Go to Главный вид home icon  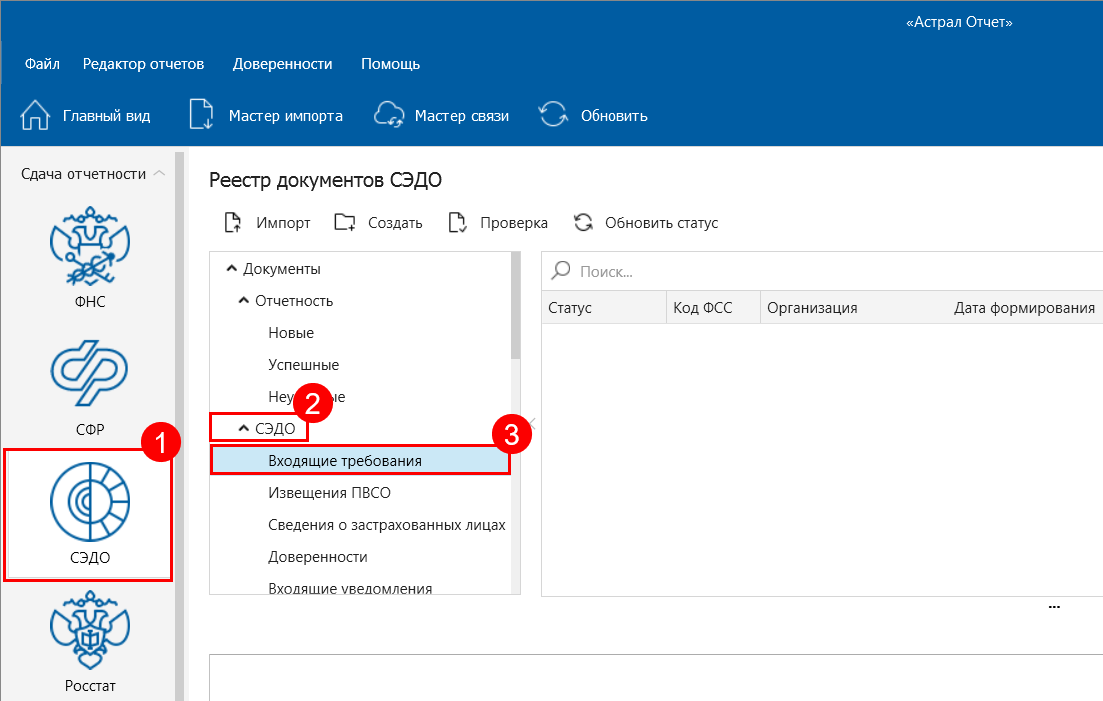[x=35, y=116]
